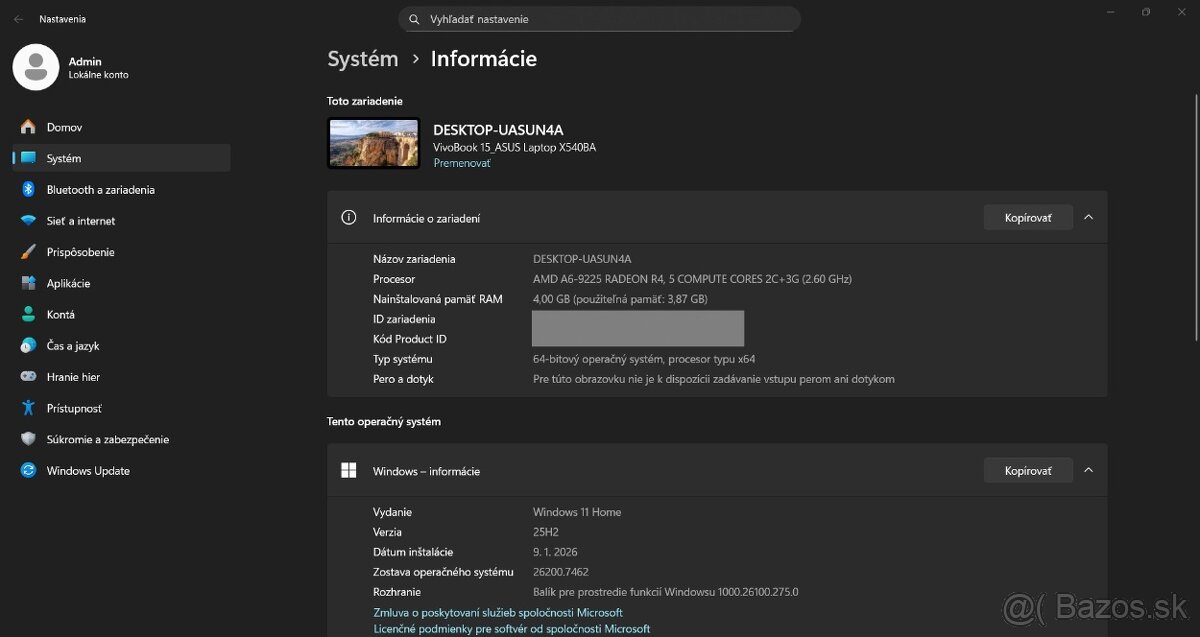Image resolution: width=1200 pixels, height=637 pixels.
Task: Click the Vyhľadať nastavenie search field
Action: click(x=600, y=19)
